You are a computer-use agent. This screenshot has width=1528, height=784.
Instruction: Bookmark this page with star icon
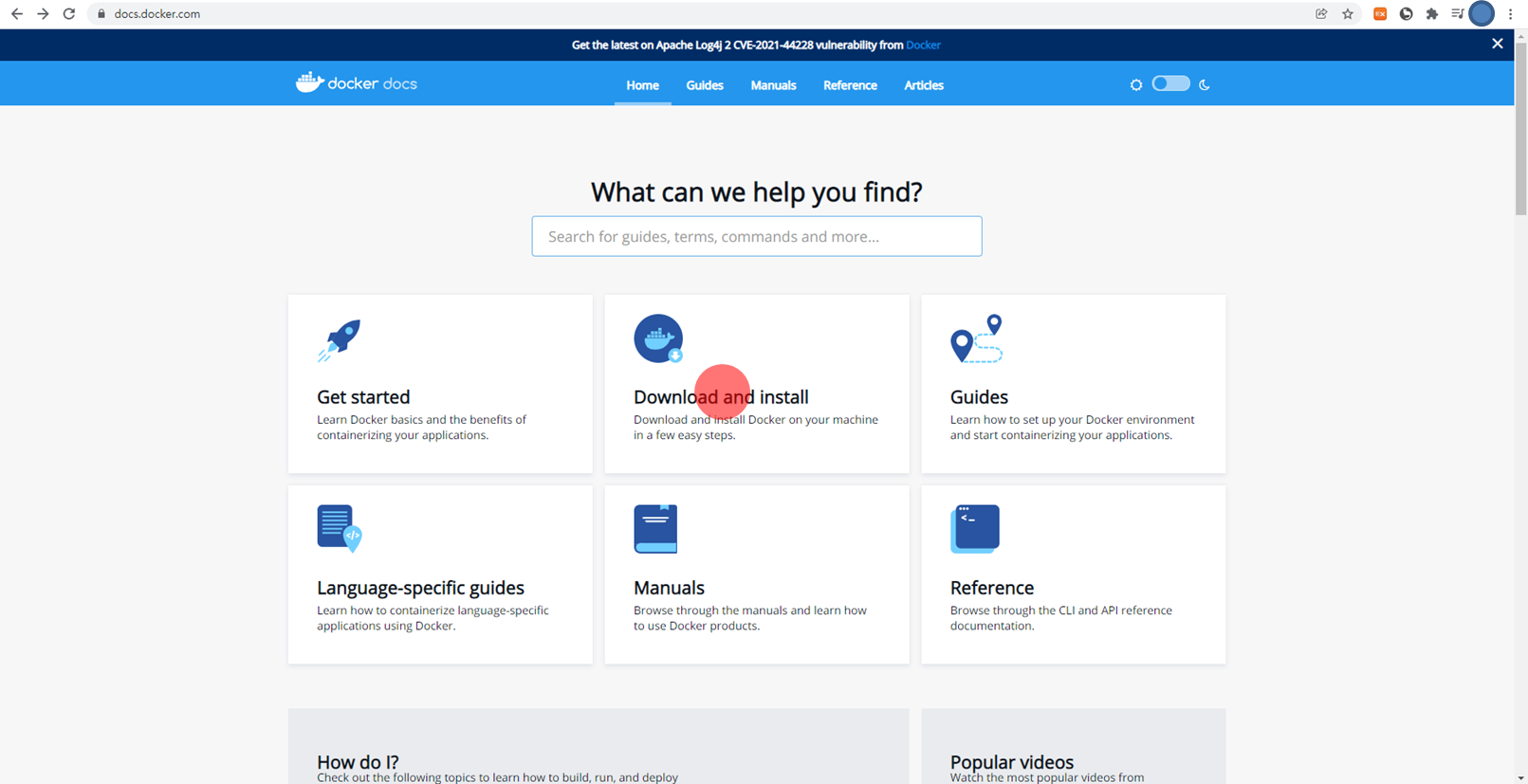pos(1348,14)
